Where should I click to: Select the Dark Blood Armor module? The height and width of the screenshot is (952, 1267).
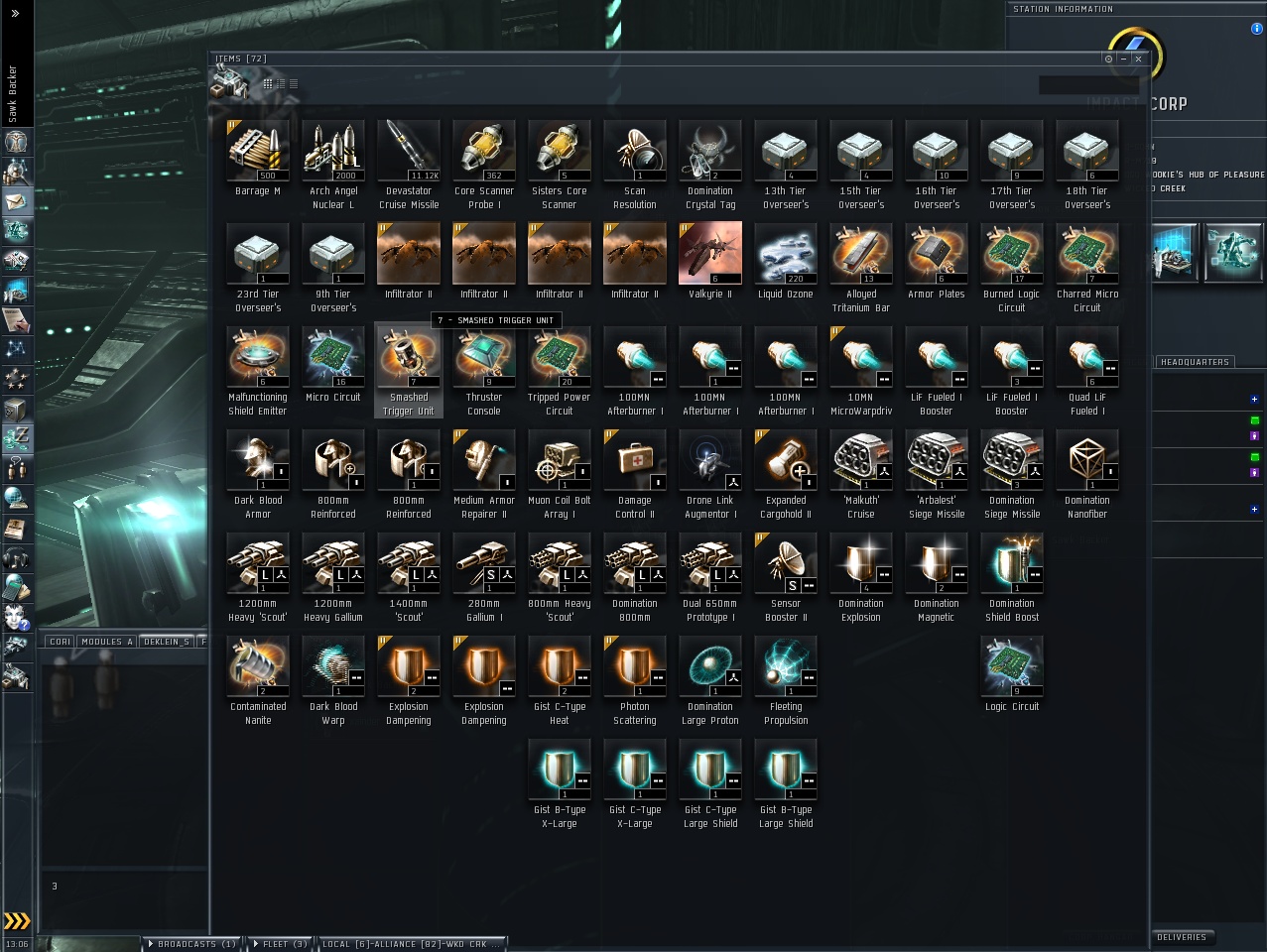(258, 461)
